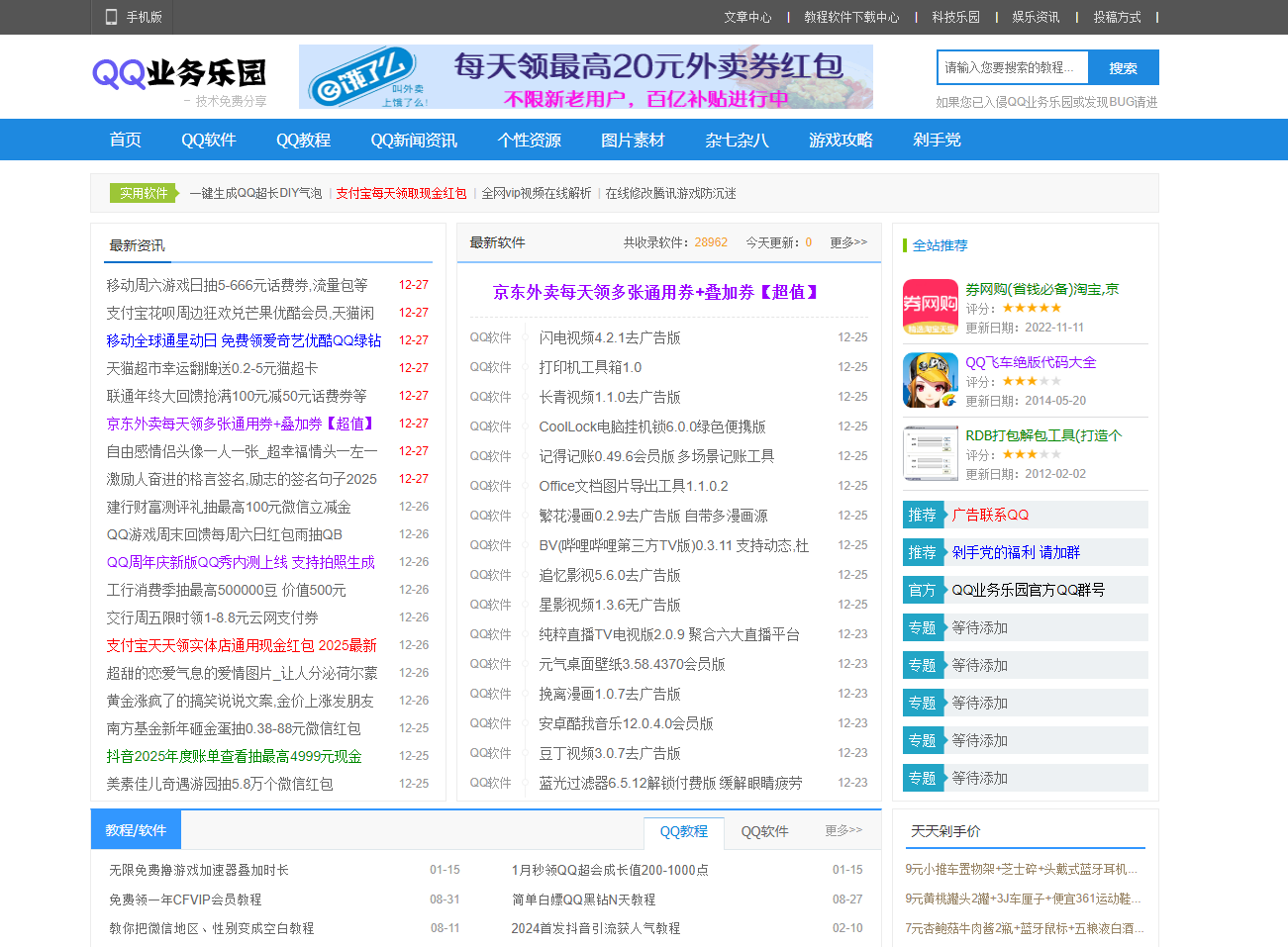The height and width of the screenshot is (947, 1288).
Task: Switch to the QQ软件 tab in 教程/软件
Action: [x=764, y=831]
